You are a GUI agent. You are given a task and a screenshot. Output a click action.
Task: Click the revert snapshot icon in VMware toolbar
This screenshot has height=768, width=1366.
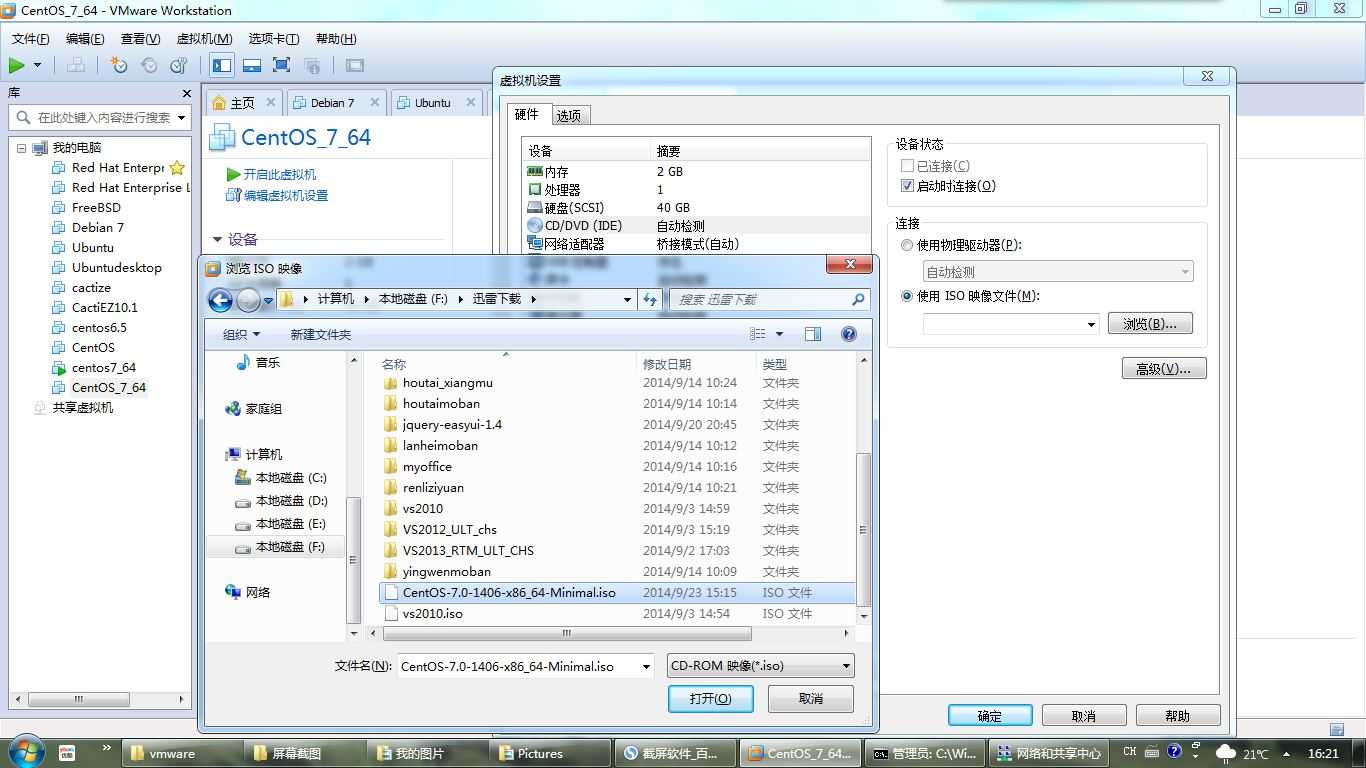click(x=149, y=65)
